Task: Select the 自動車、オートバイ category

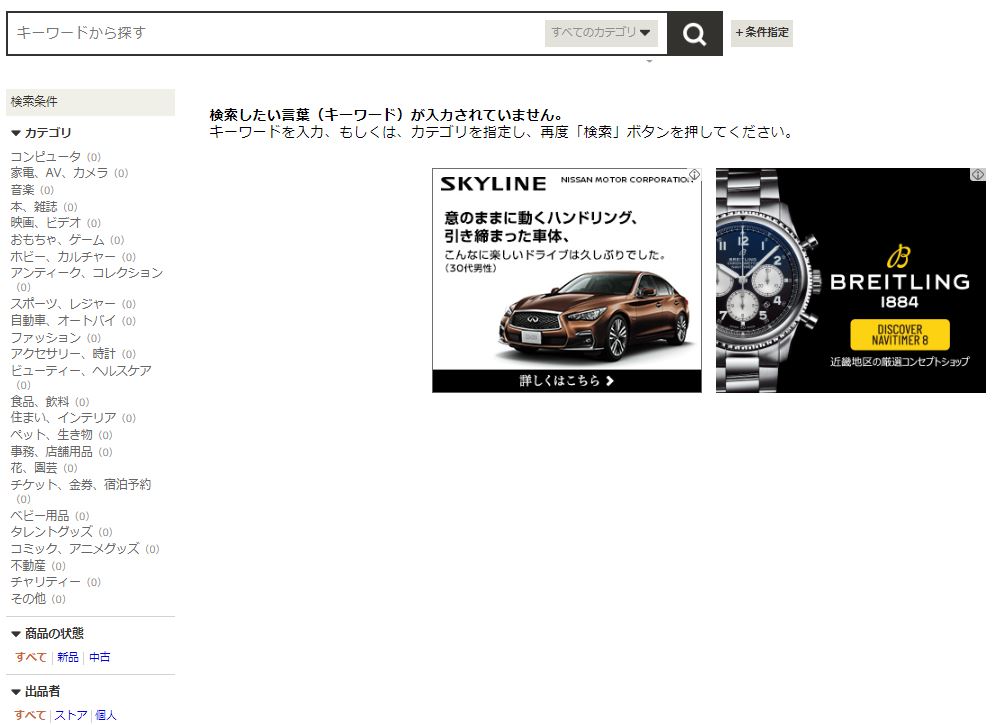Action: [63, 320]
